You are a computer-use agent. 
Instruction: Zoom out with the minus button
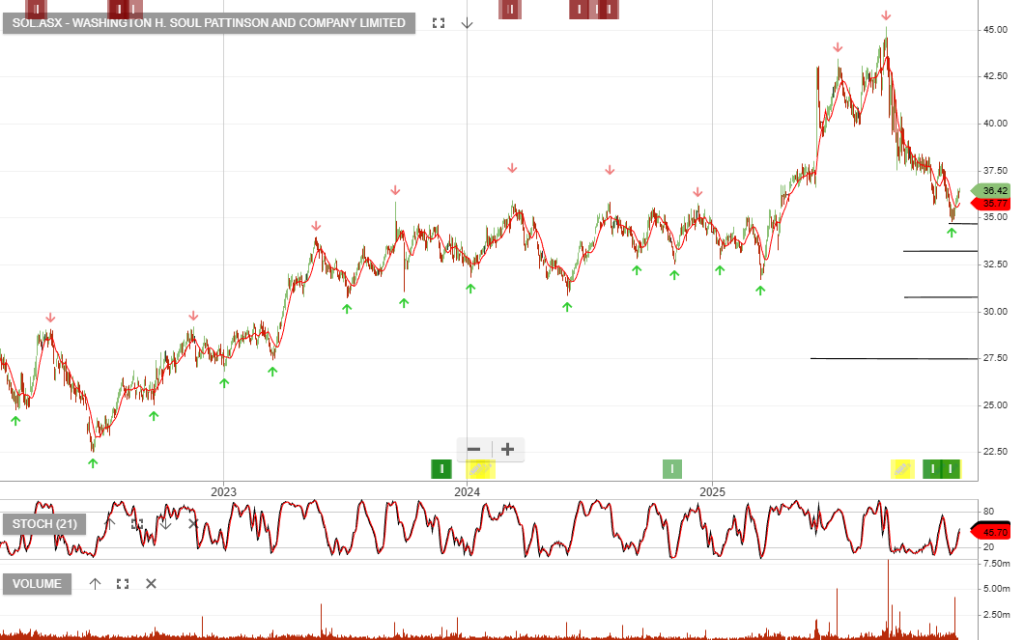click(474, 449)
